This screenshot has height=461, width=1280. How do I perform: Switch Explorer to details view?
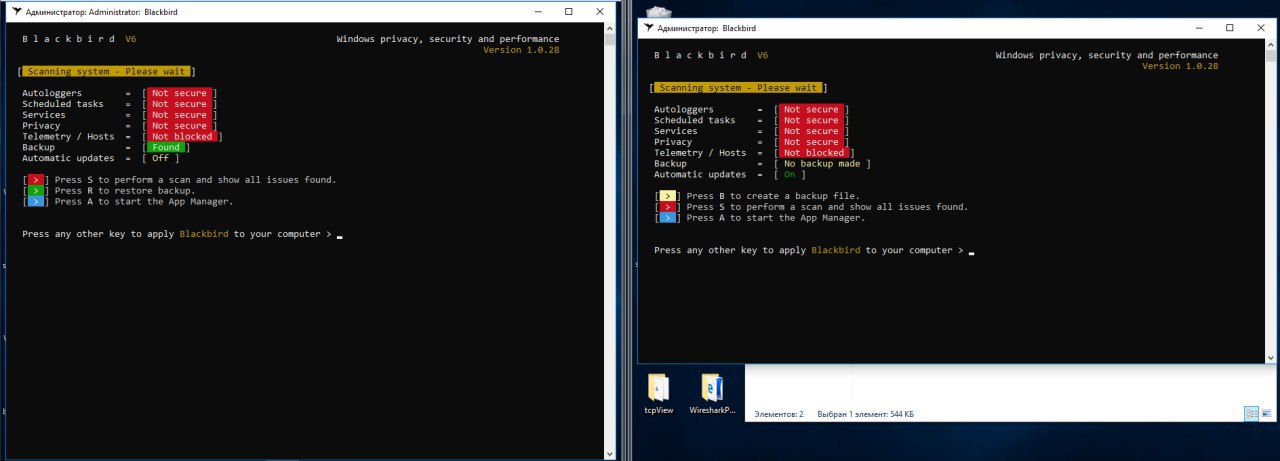point(1251,414)
